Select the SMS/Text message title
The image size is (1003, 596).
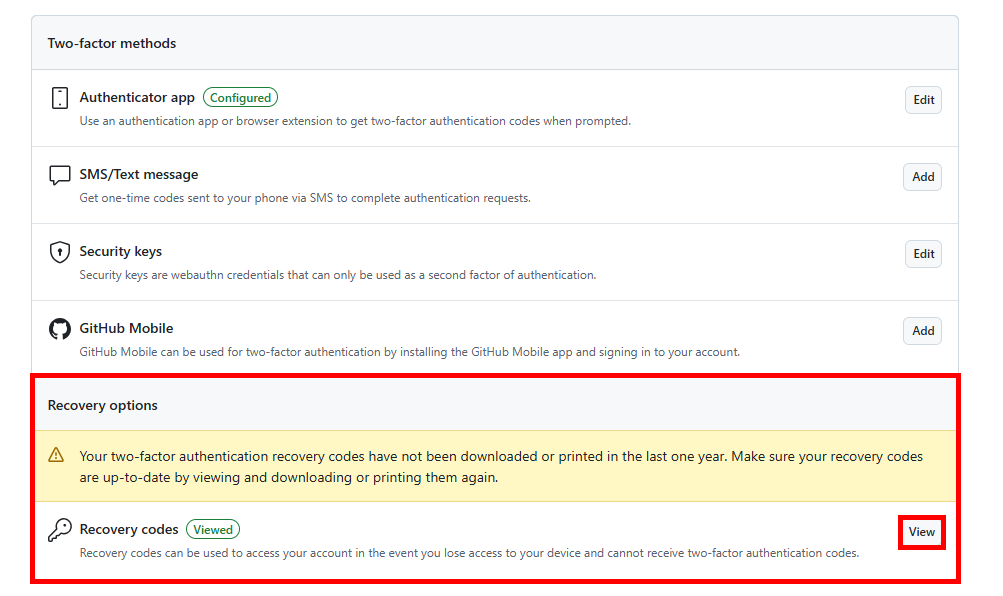tap(139, 175)
